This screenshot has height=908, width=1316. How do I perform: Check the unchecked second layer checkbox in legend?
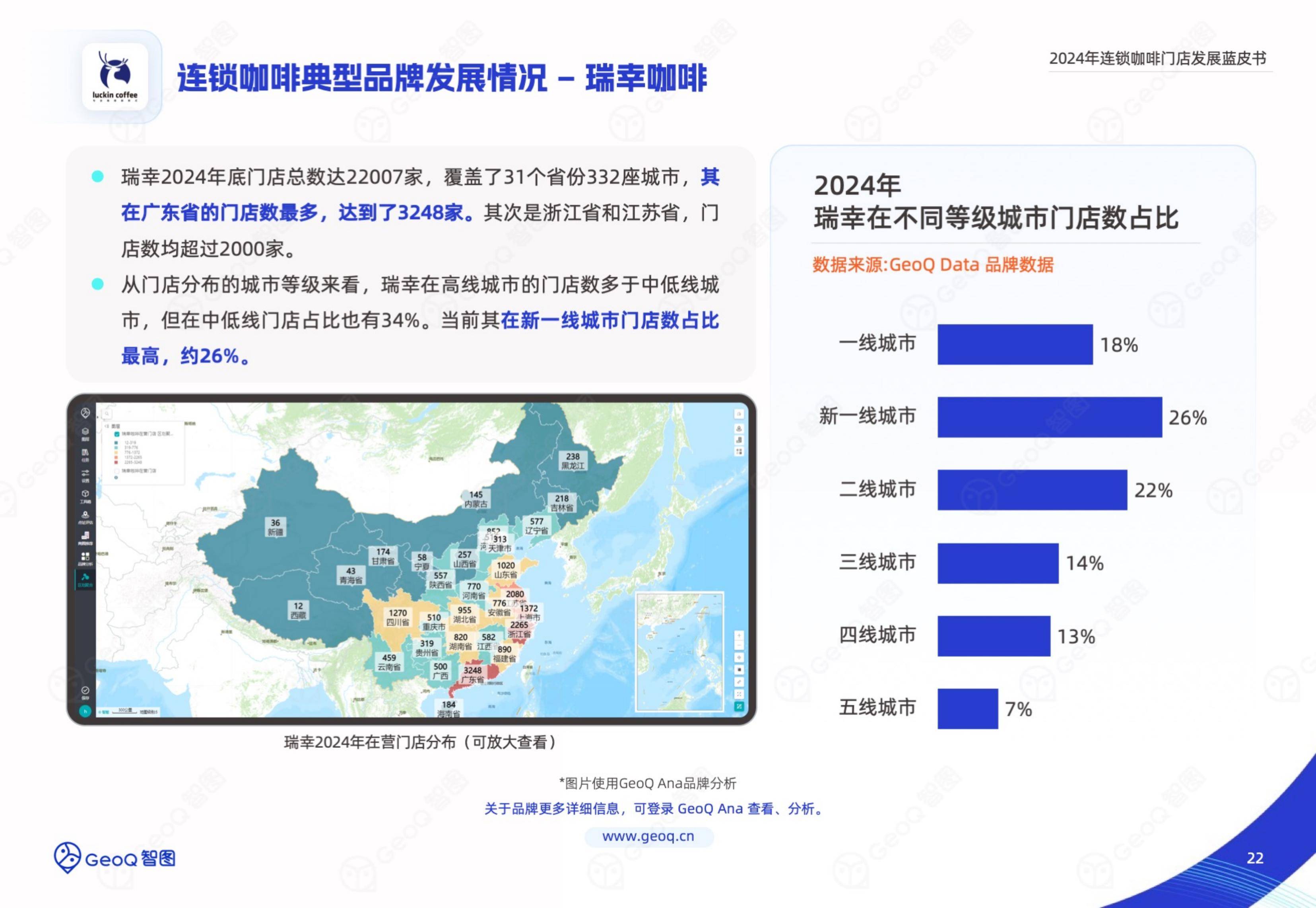pyautogui.click(x=116, y=471)
